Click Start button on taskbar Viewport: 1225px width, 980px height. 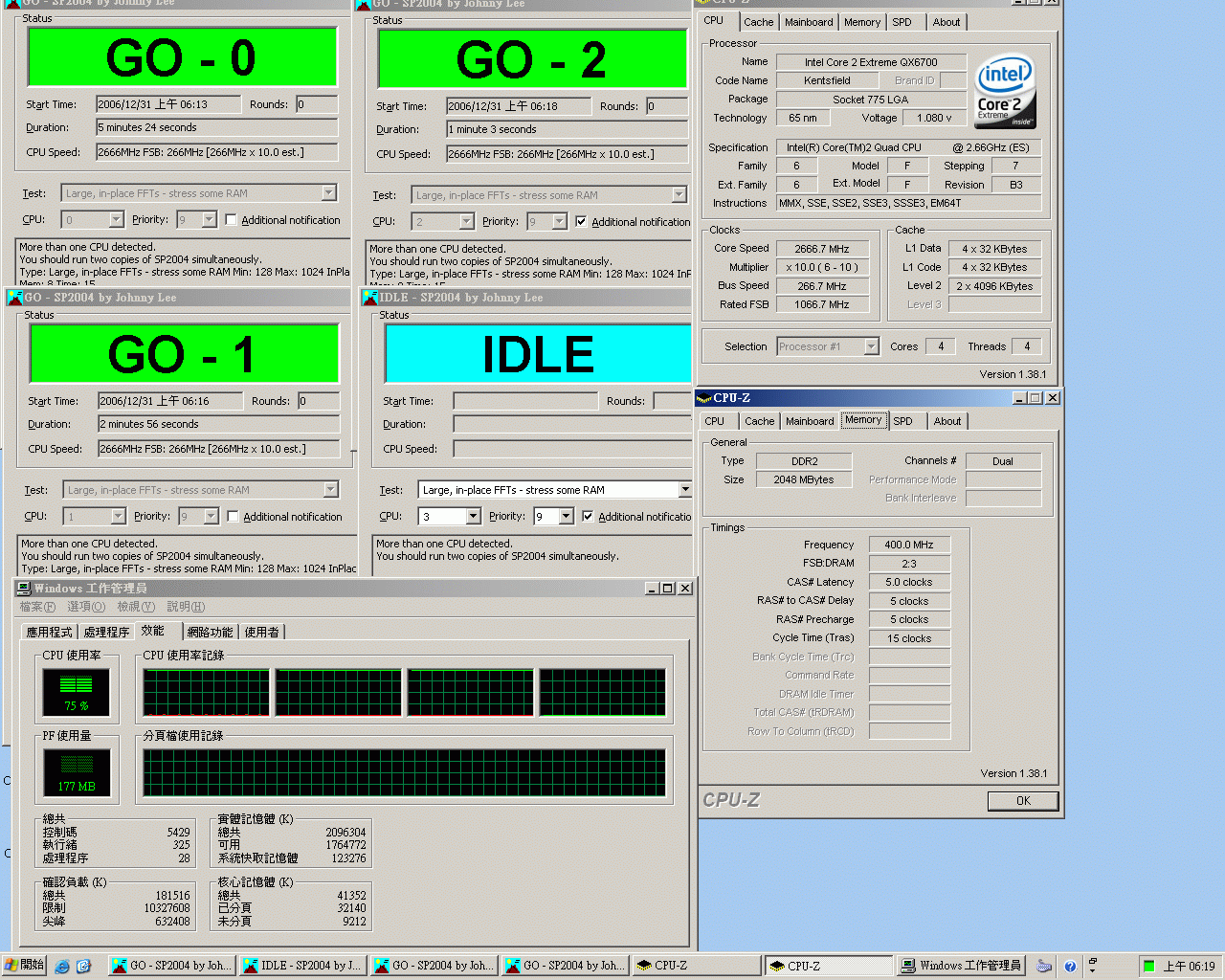24,965
